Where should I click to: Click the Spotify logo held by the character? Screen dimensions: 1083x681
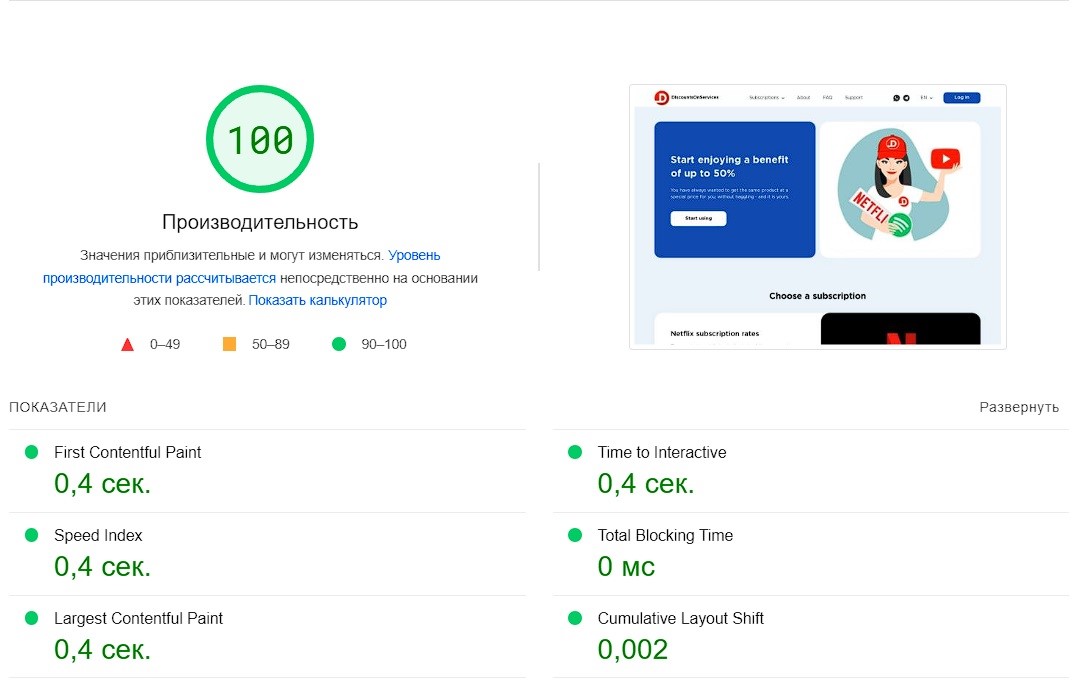pyautogui.click(x=899, y=225)
